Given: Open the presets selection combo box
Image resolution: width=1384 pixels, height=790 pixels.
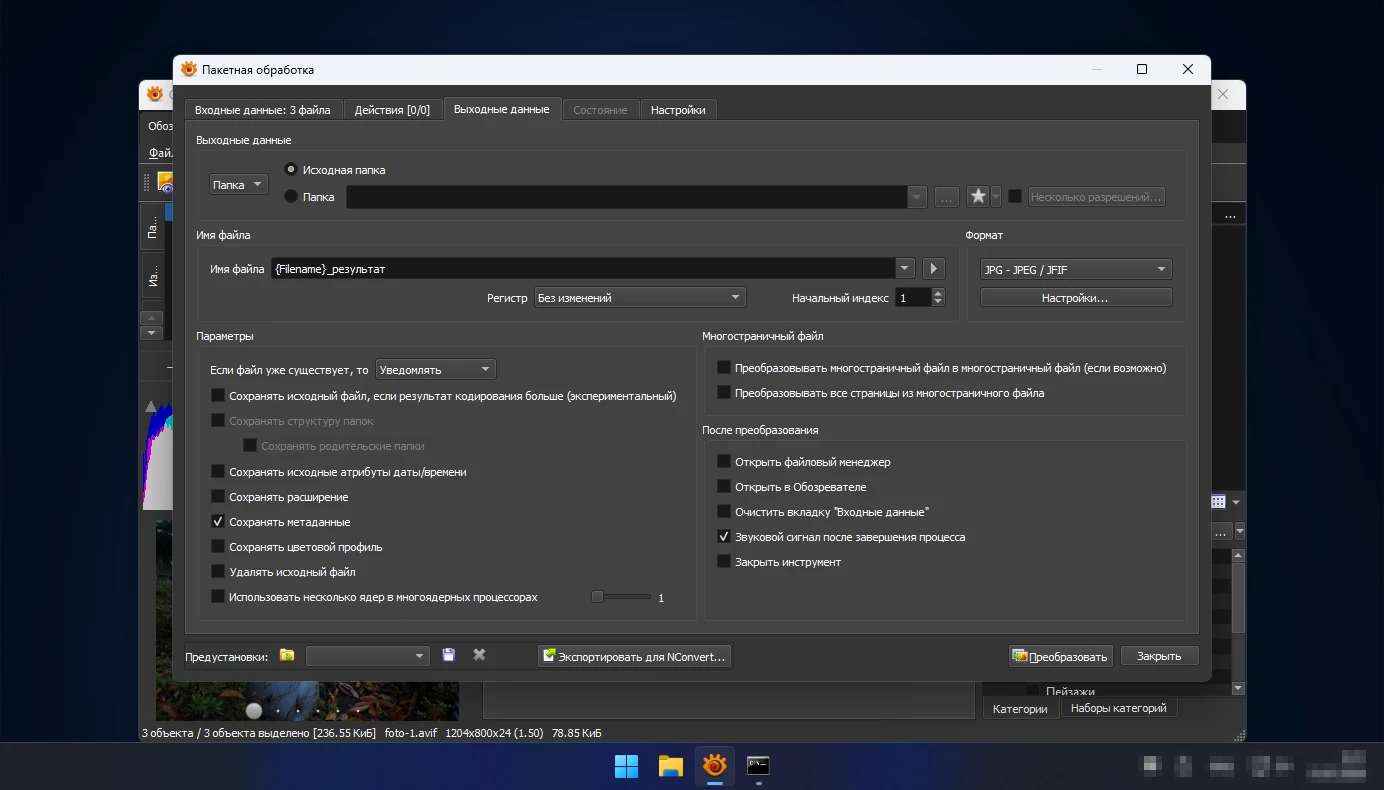Looking at the screenshot, I should [368, 656].
